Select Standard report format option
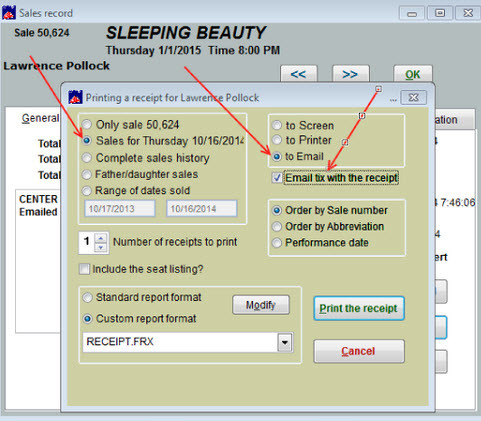Screen dimensions: 481x421 click(x=87, y=297)
